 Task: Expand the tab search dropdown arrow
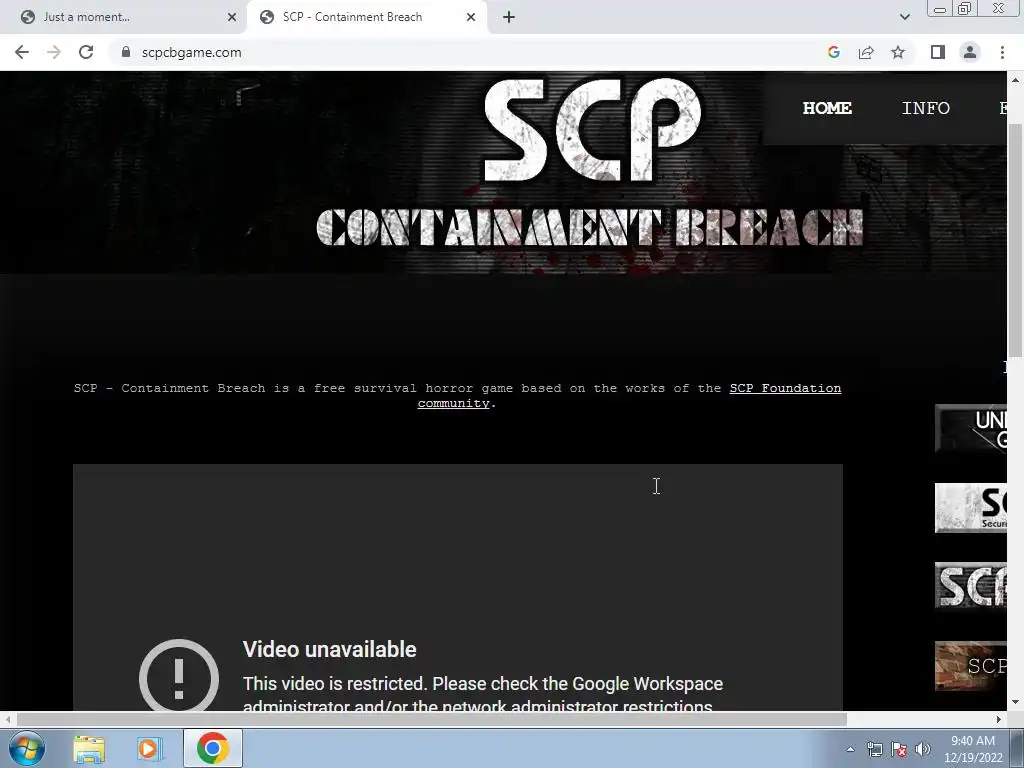(904, 17)
